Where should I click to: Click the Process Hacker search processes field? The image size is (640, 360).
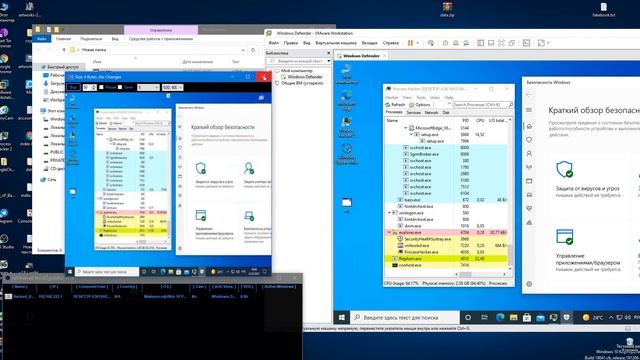[x=483, y=105]
